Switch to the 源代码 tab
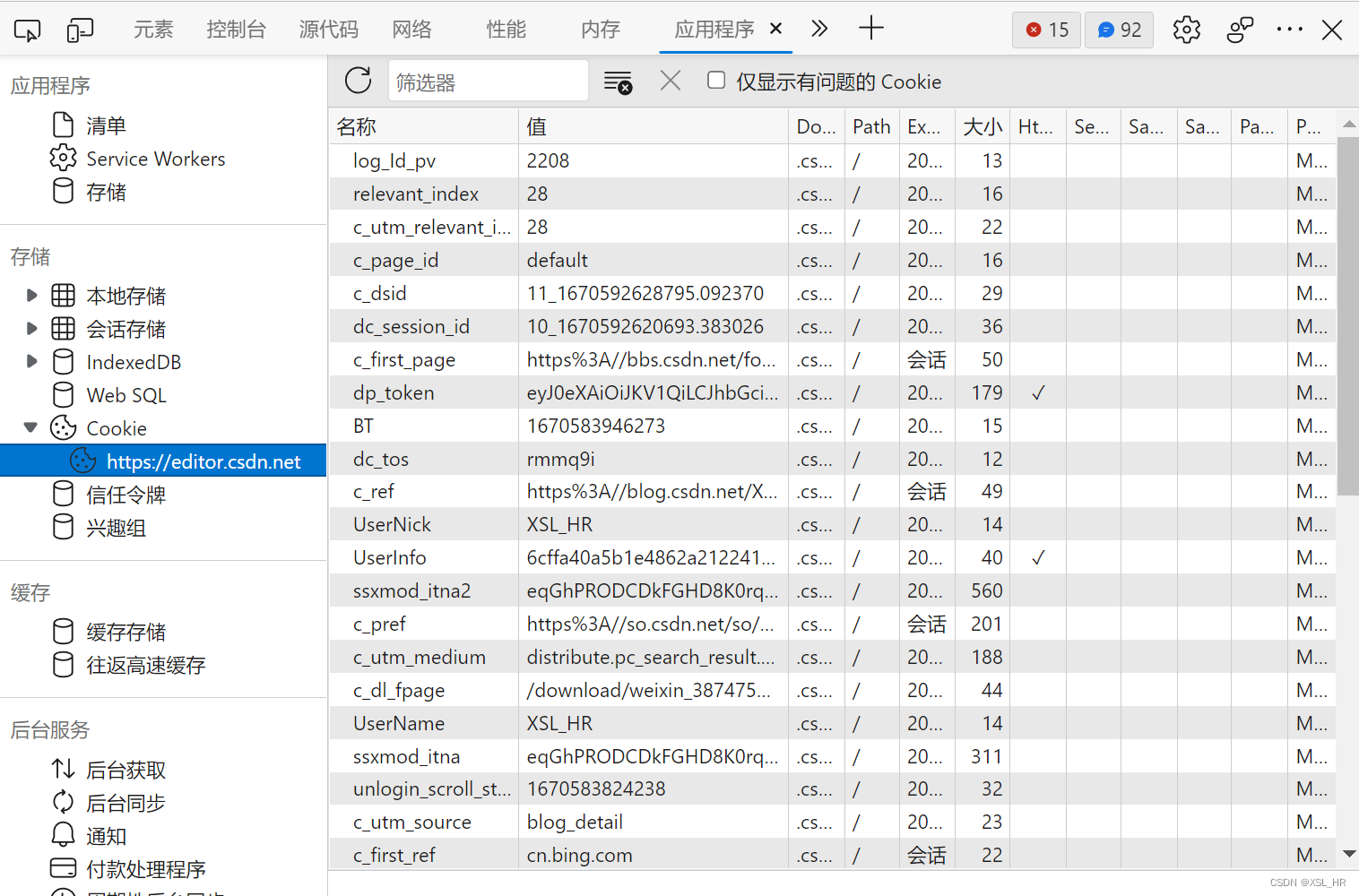 pos(329,30)
